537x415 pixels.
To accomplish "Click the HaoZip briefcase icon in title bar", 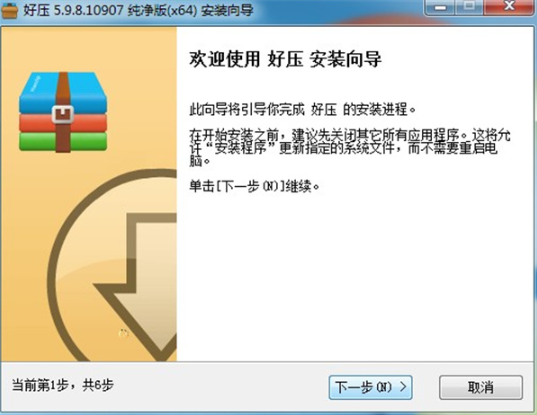I will point(9,10).
